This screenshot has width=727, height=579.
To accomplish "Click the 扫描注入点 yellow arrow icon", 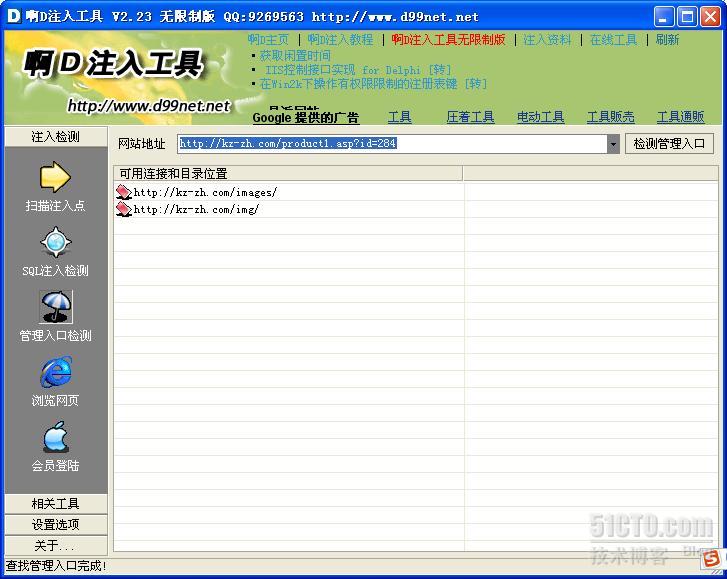I will [55, 177].
